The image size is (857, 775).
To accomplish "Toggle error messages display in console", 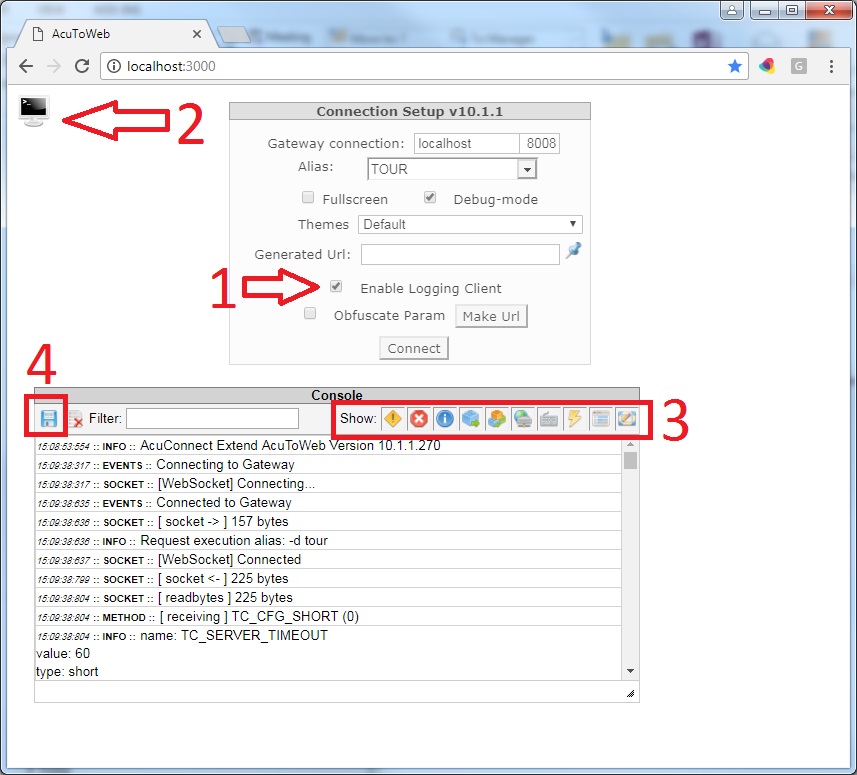I will click(x=419, y=419).
